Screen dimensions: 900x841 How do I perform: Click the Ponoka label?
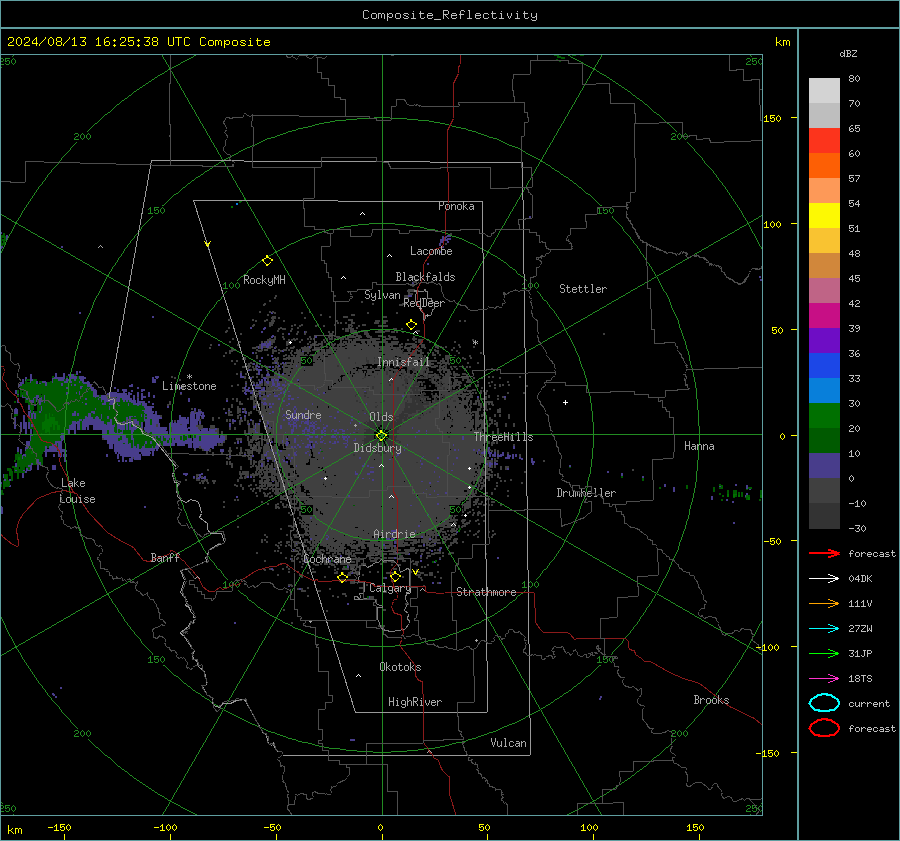[x=456, y=206]
